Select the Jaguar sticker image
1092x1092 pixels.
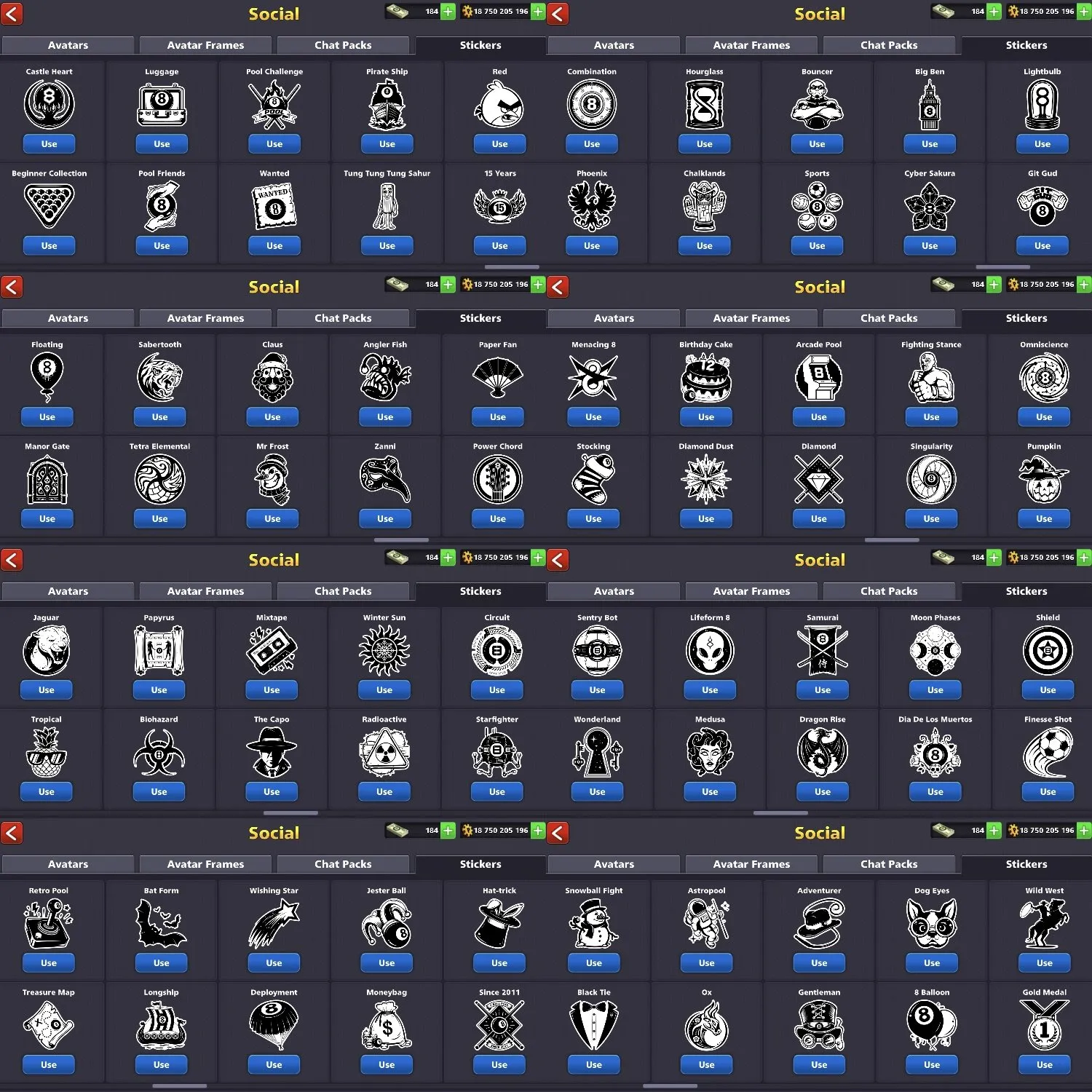tap(46, 650)
